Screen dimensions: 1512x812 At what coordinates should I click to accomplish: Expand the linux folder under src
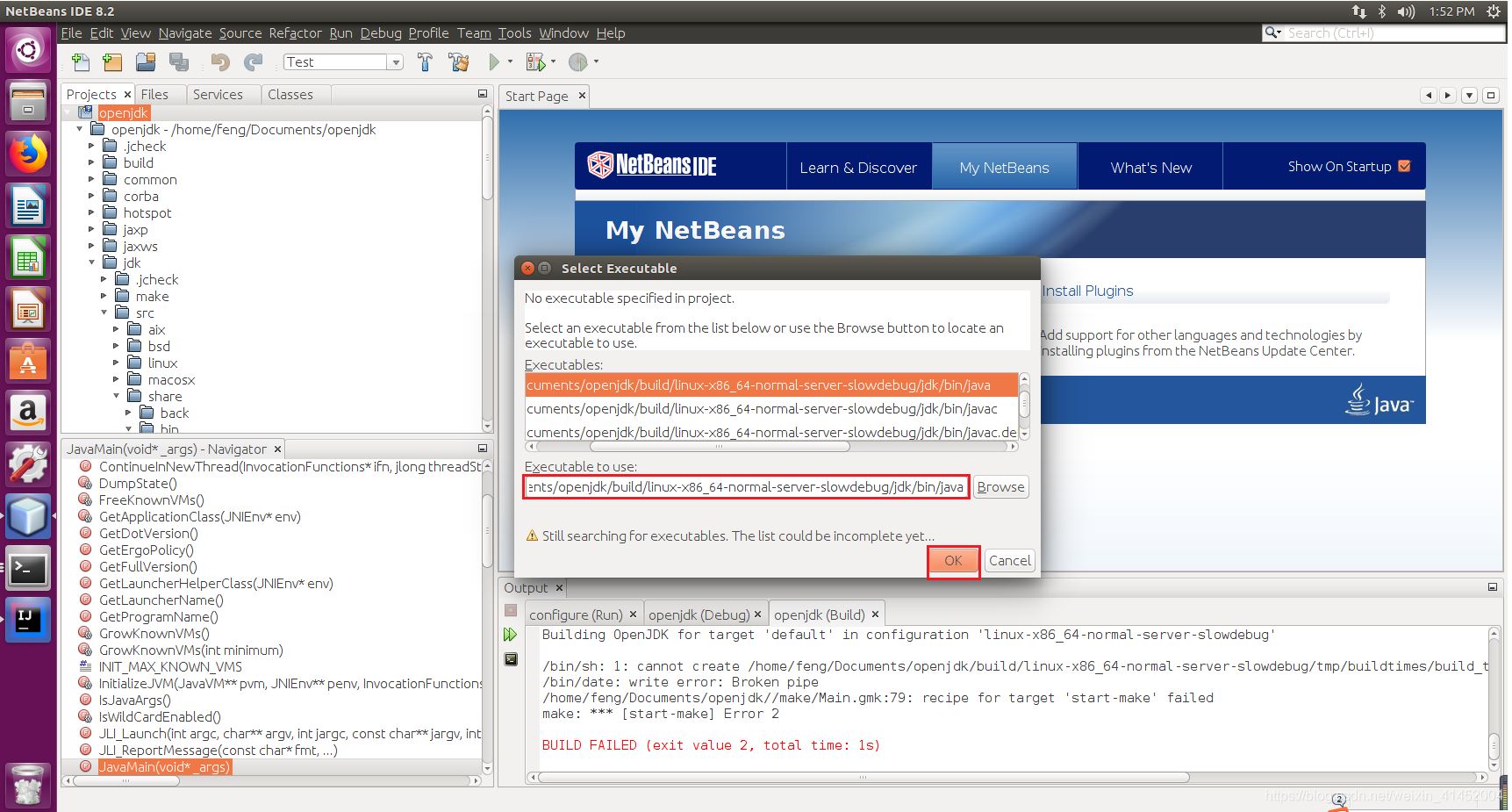coord(116,363)
